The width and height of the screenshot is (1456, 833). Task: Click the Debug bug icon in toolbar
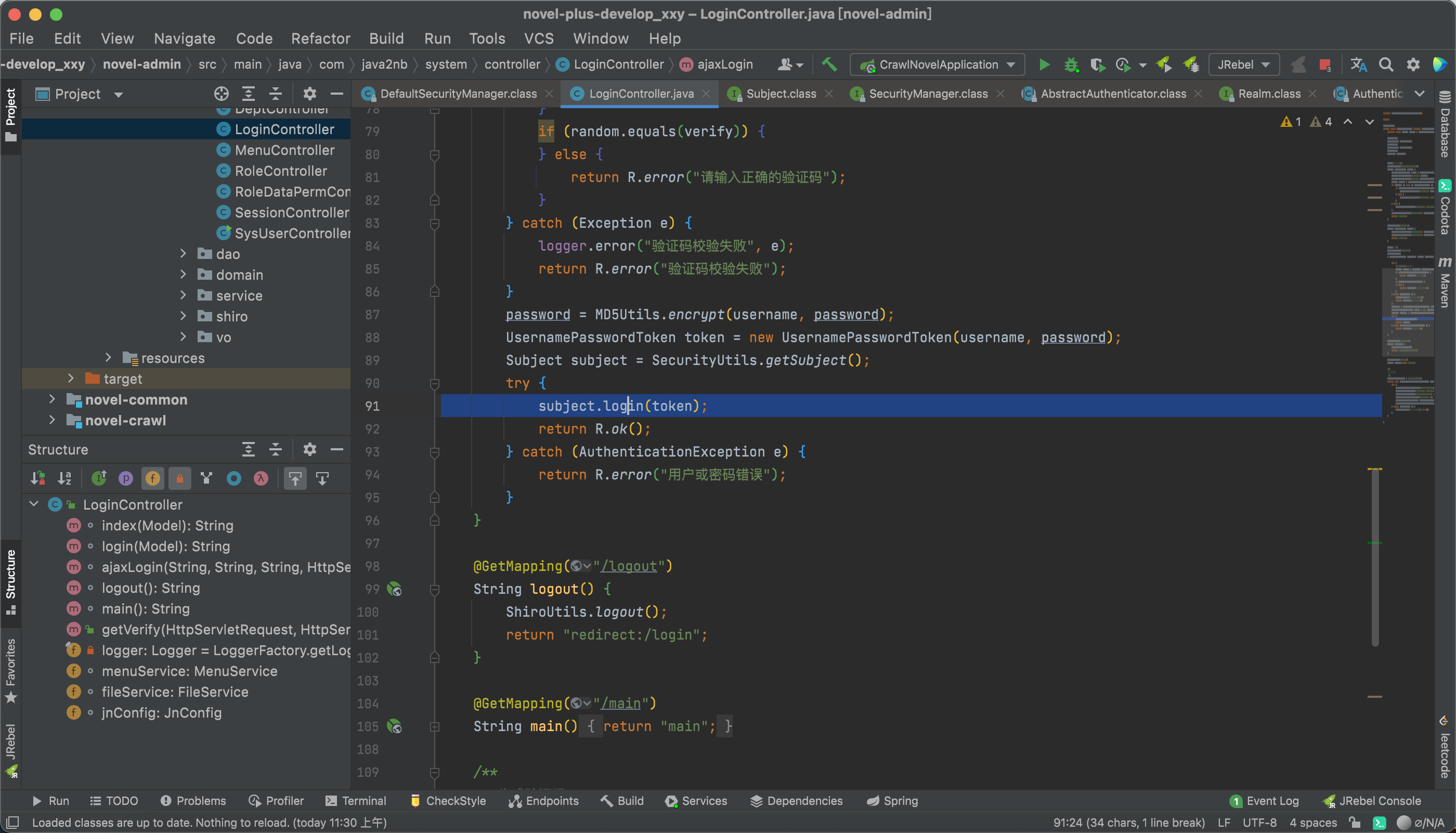[1071, 64]
